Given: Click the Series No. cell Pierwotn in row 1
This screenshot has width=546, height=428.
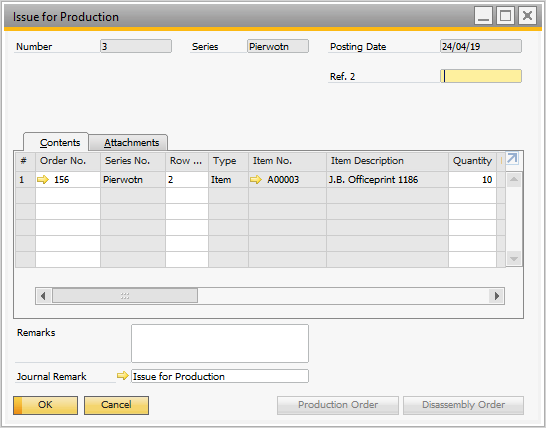Looking at the screenshot, I should [133, 180].
